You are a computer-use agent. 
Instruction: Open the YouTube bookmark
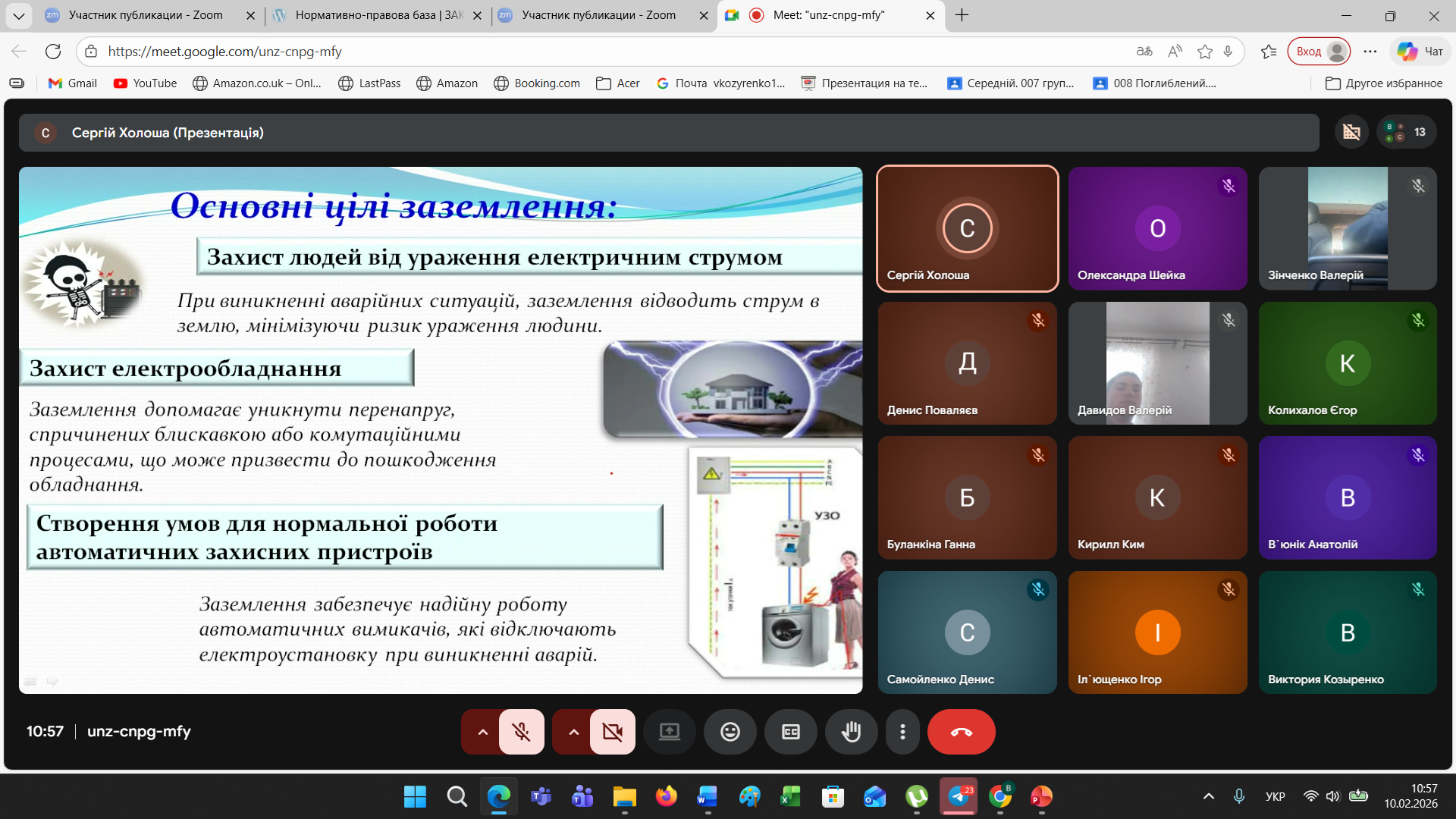point(145,83)
